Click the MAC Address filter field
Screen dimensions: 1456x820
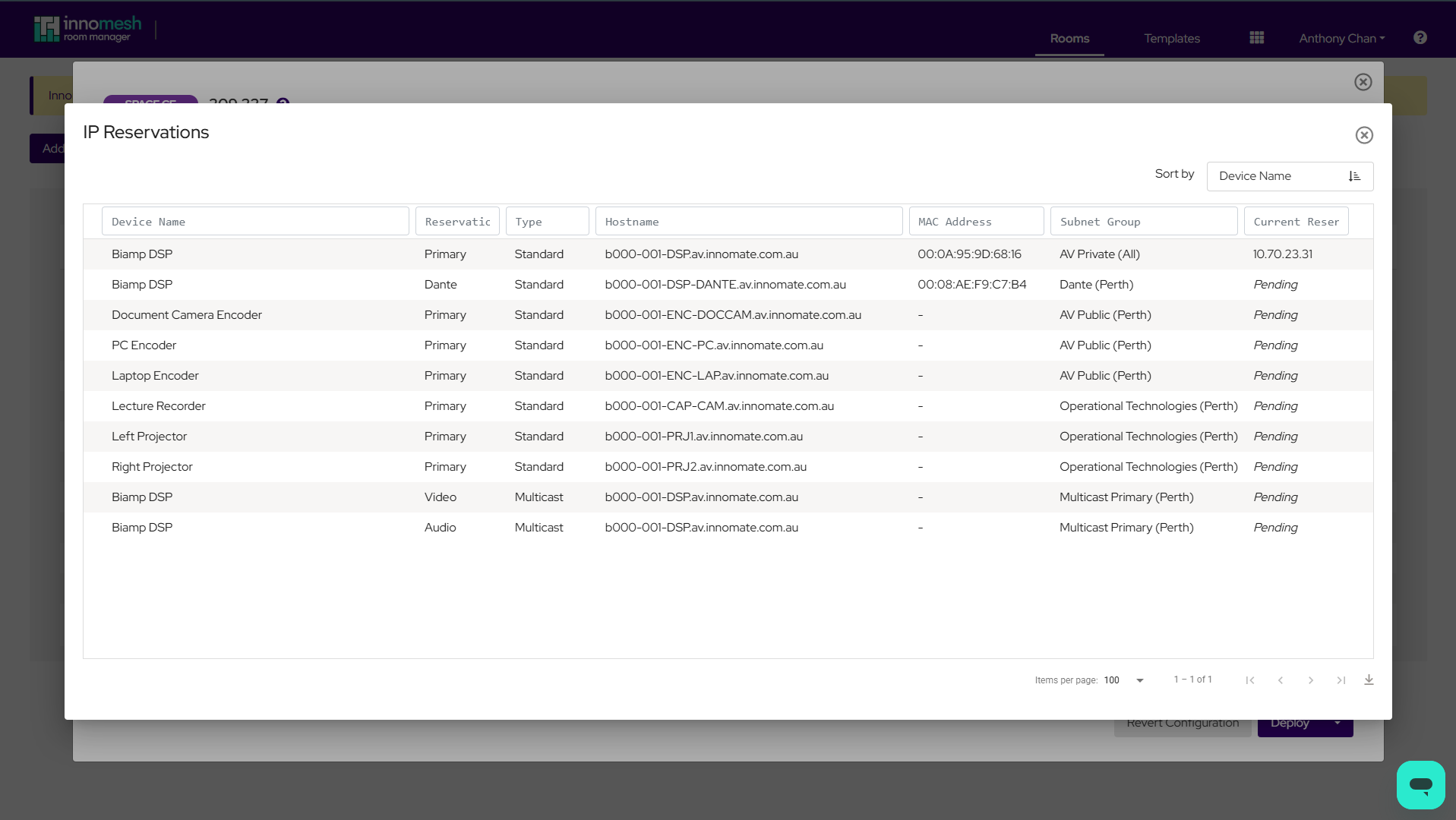click(x=976, y=221)
